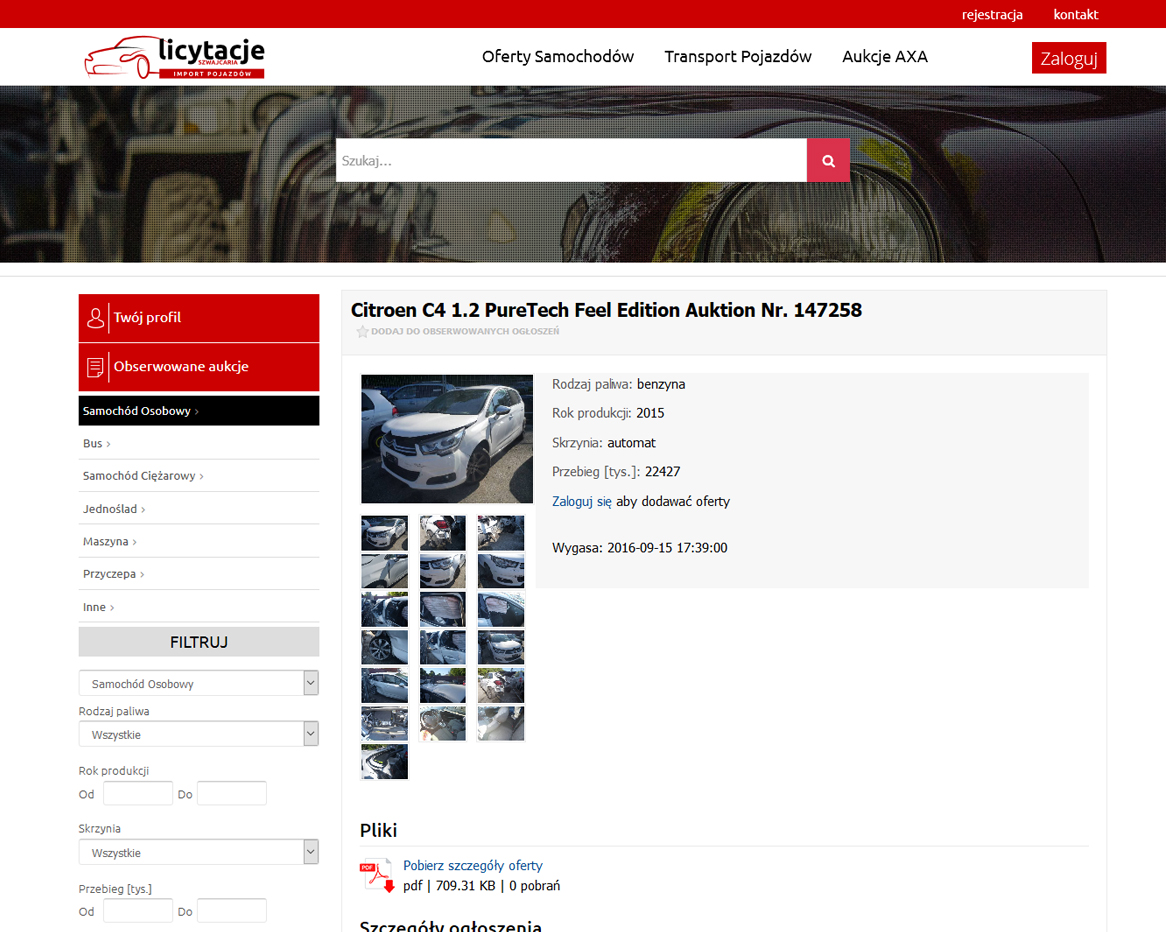
Task: Click the Obserwowane aukcje list icon
Action: click(x=95, y=367)
